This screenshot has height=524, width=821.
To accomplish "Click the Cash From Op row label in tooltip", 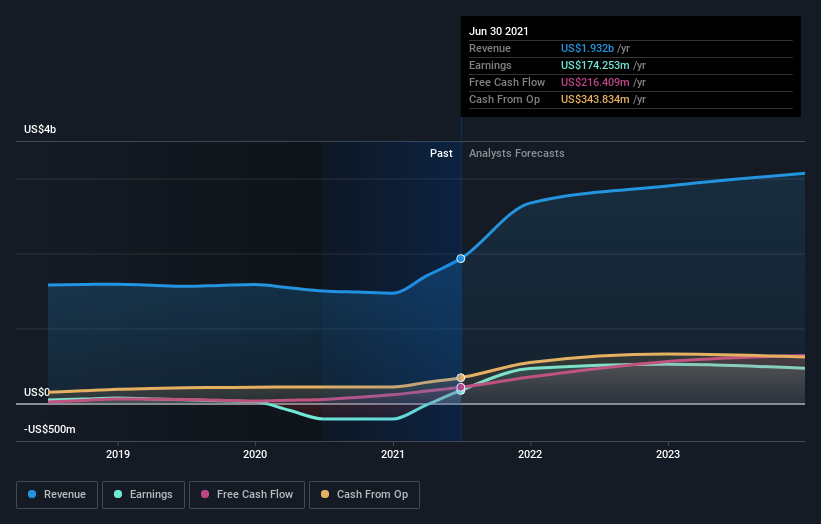I will 504,99.
